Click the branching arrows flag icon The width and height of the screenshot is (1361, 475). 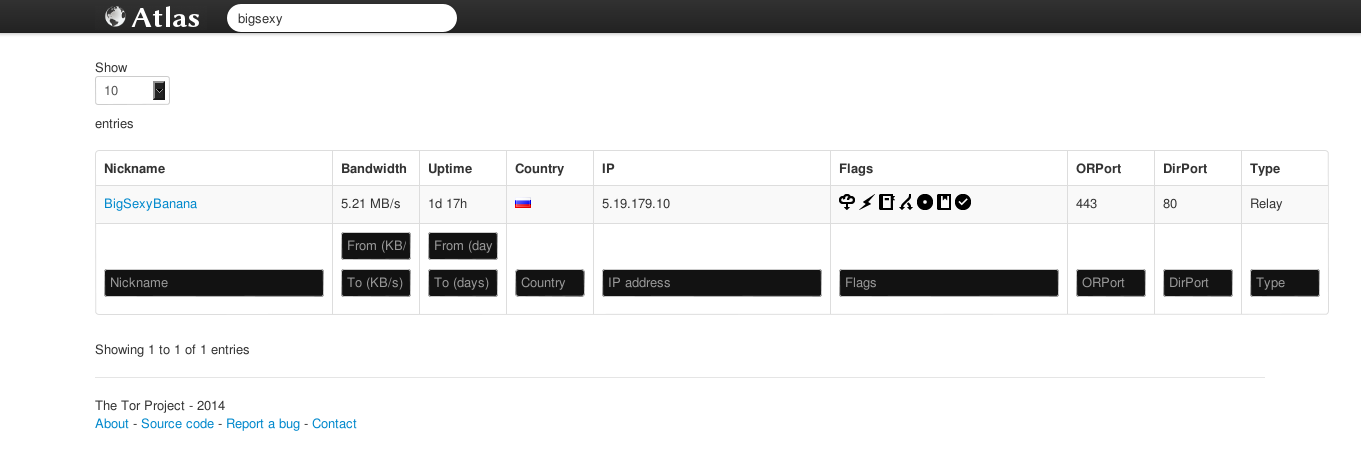pos(905,203)
